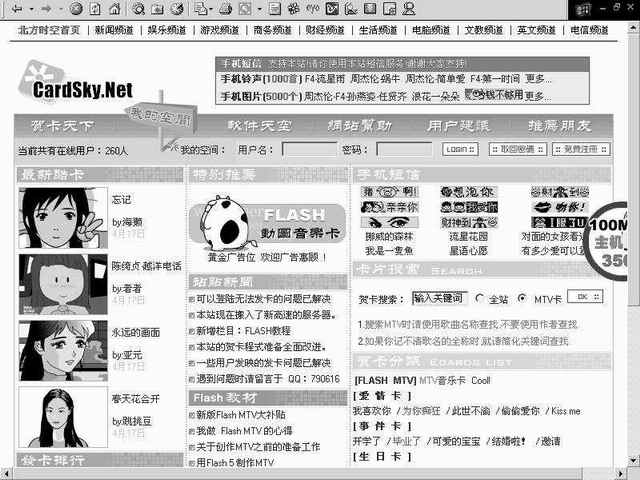Viewport: 640px width, 480px height.
Task: Open the 推荐朋友 site tab
Action: click(x=560, y=126)
